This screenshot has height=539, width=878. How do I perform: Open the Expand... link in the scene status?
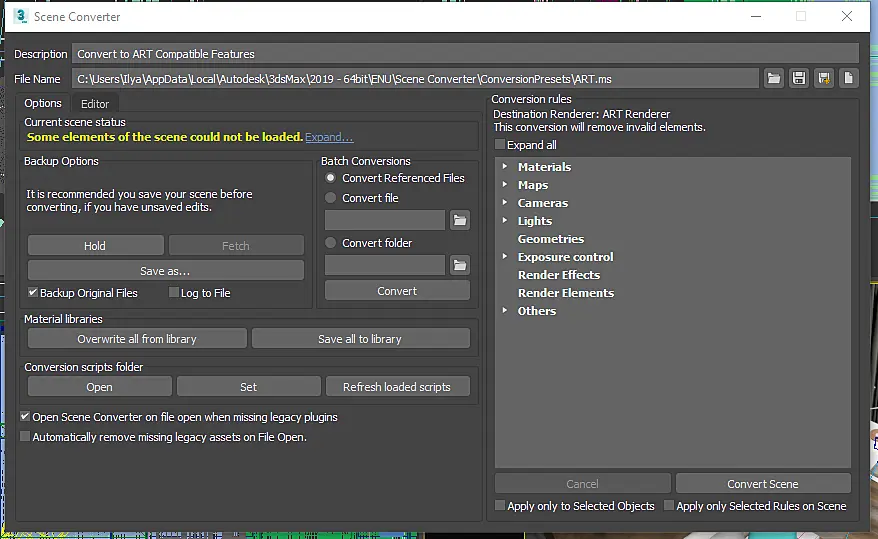pyautogui.click(x=329, y=137)
